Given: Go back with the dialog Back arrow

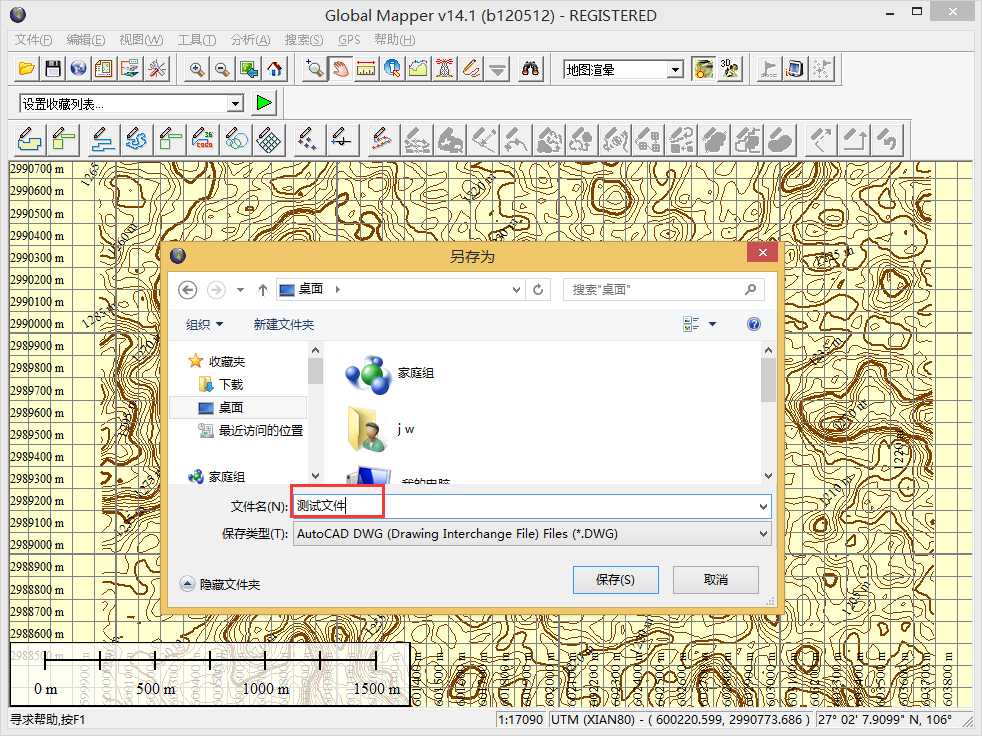Looking at the screenshot, I should click(x=188, y=289).
